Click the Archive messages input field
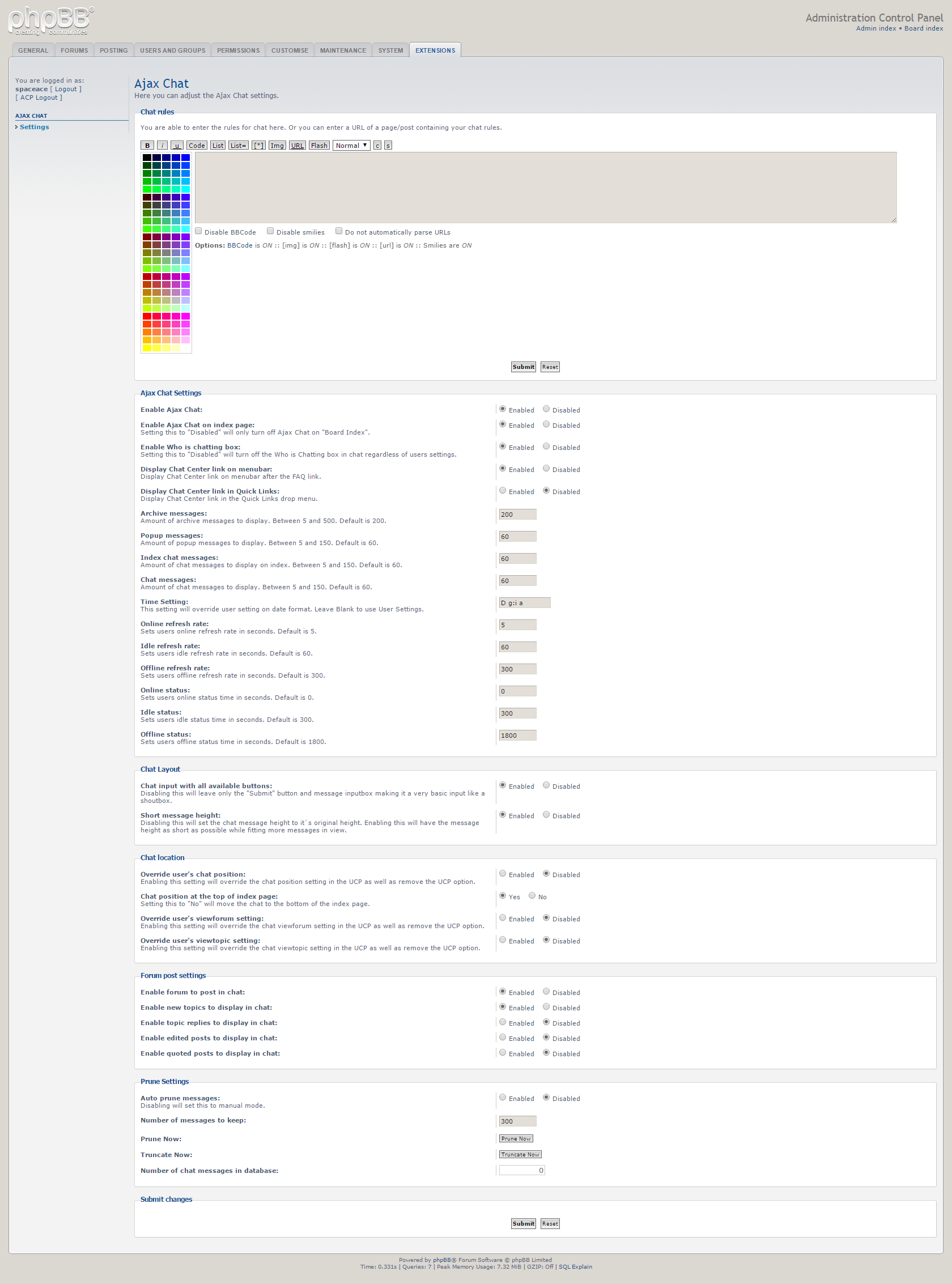Screen dimensions: 952x1284 pyautogui.click(x=517, y=514)
